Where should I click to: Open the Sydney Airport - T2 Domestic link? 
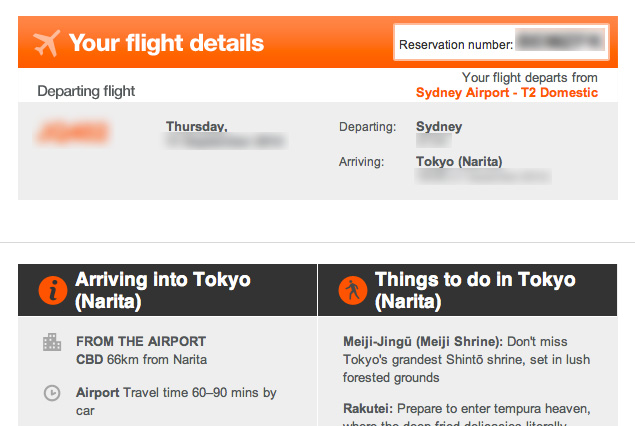click(506, 93)
